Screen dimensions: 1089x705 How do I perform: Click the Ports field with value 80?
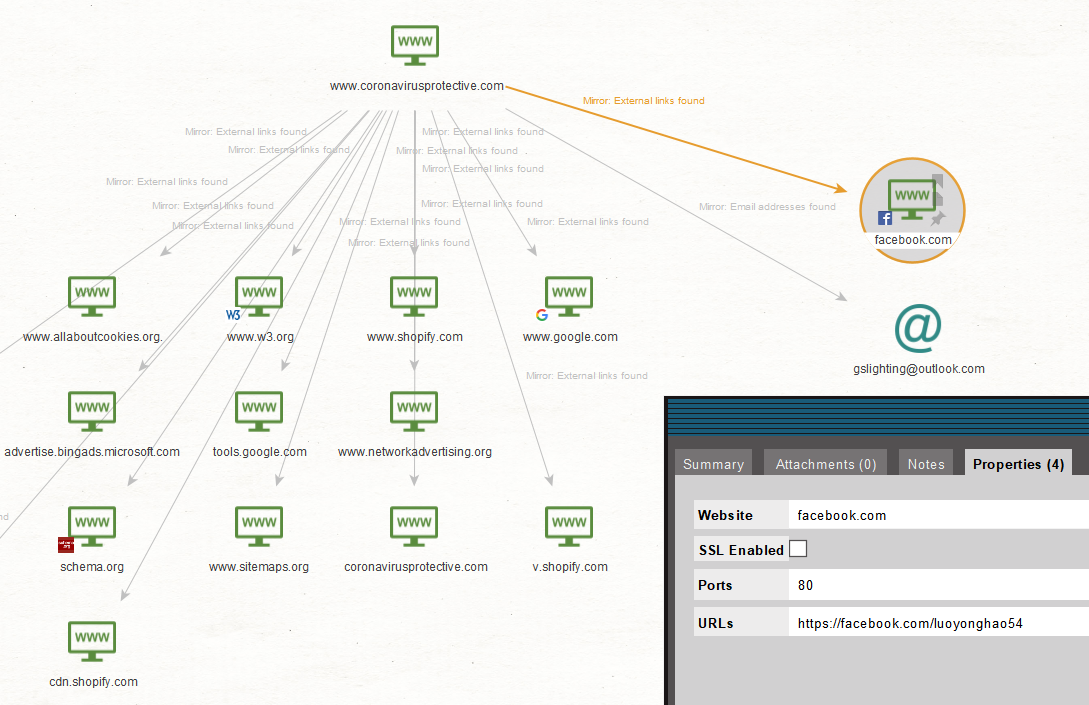coord(938,585)
